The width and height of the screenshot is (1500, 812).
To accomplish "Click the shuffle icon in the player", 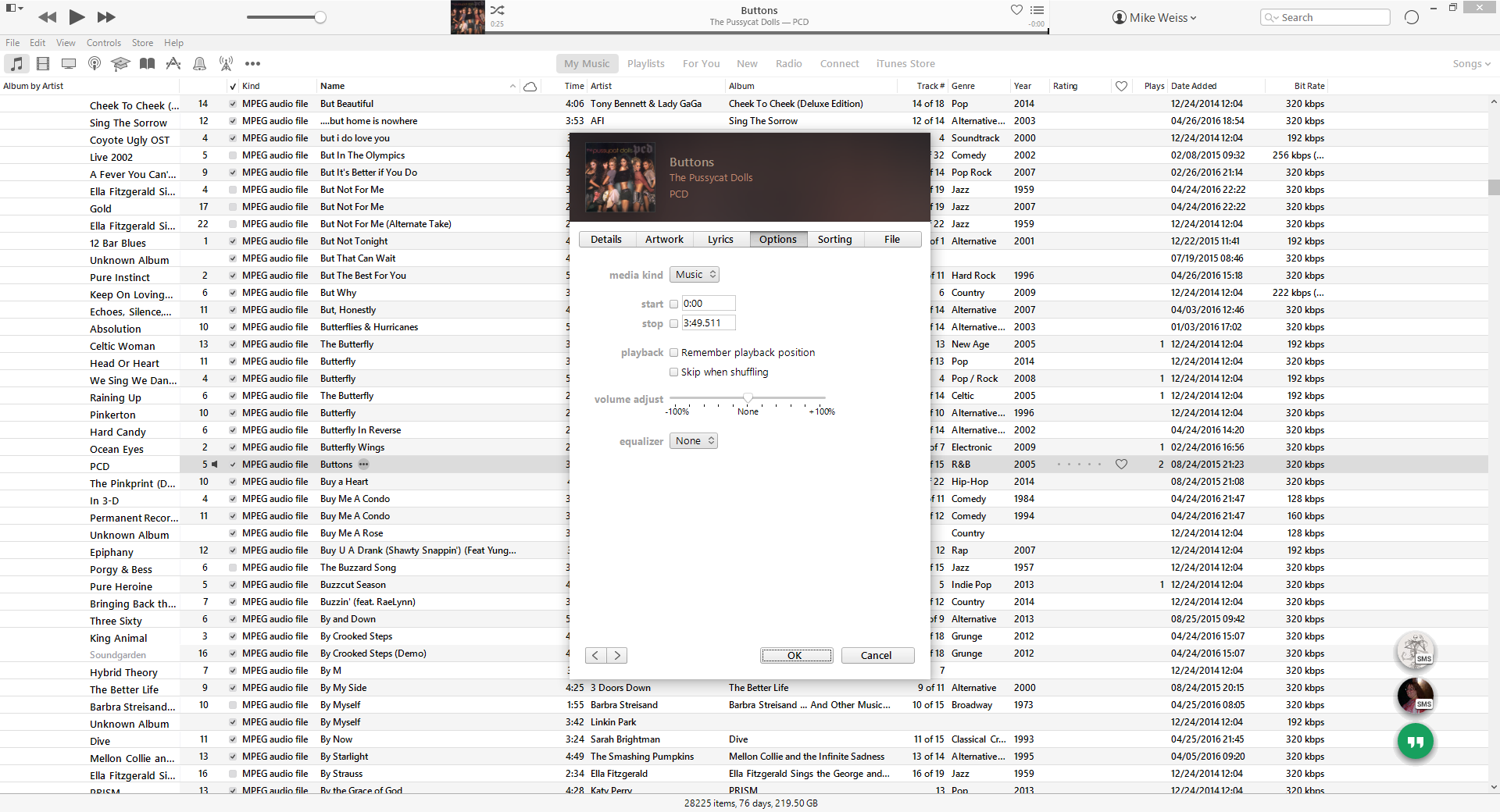I will [498, 10].
